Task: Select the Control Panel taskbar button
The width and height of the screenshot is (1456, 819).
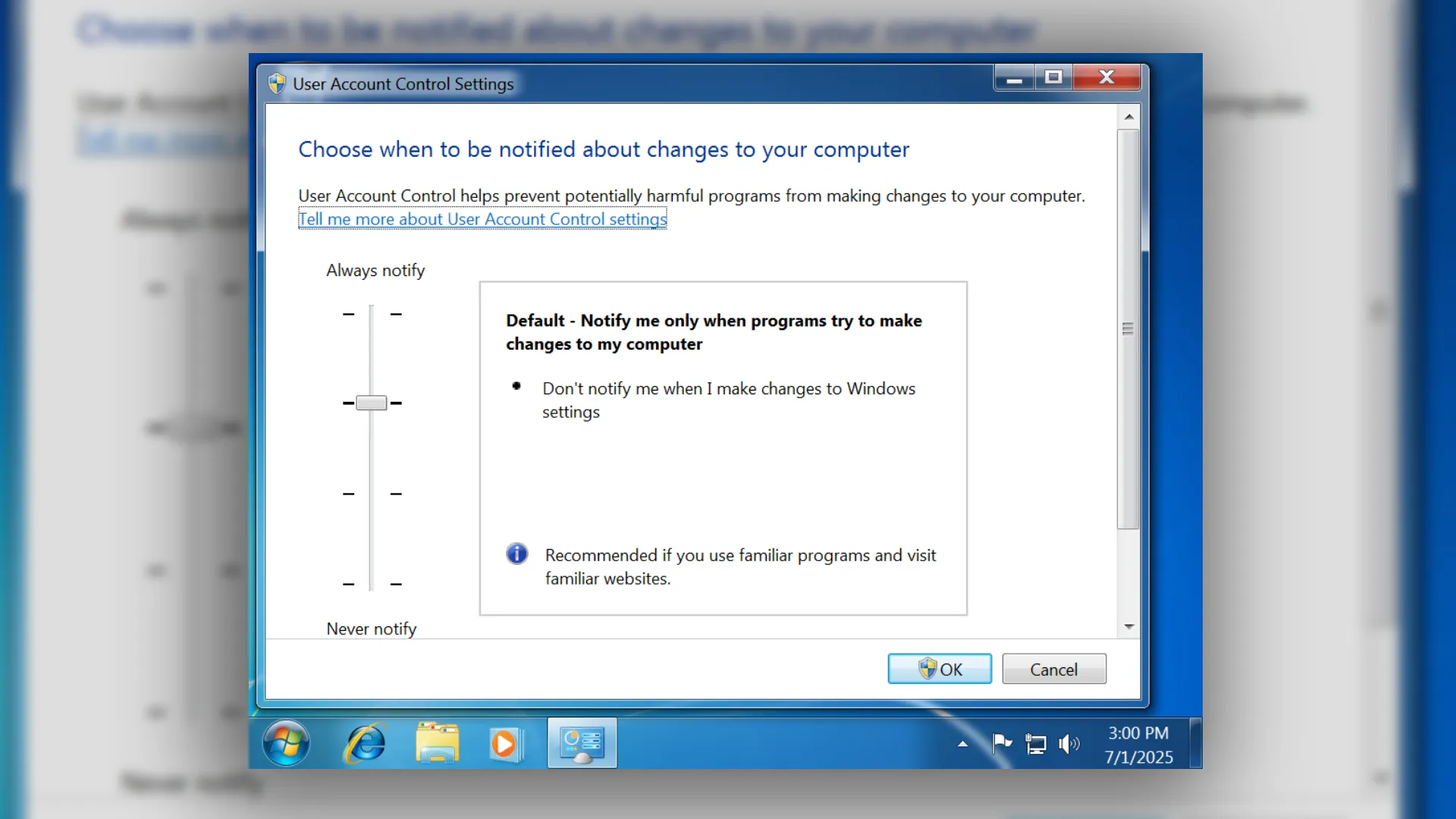Action: (x=582, y=743)
